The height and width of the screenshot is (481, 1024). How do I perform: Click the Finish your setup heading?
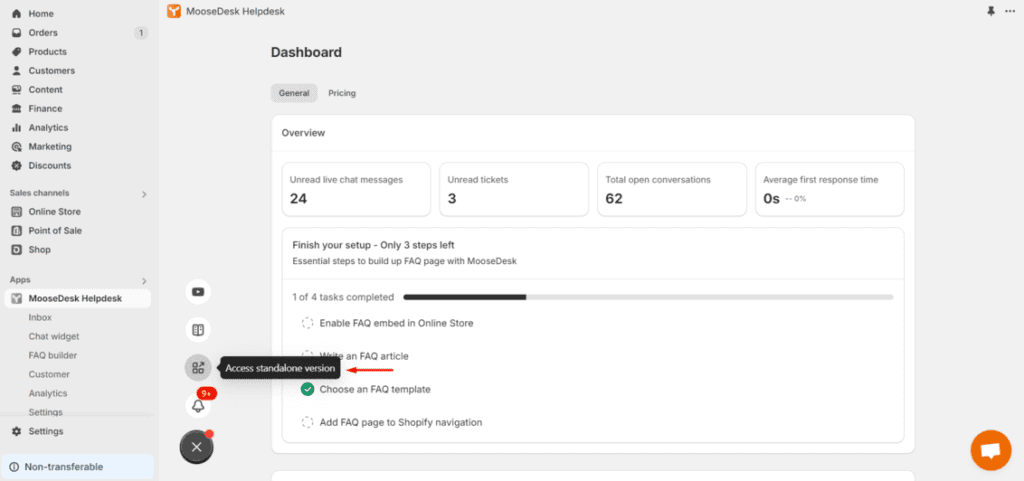(x=374, y=245)
